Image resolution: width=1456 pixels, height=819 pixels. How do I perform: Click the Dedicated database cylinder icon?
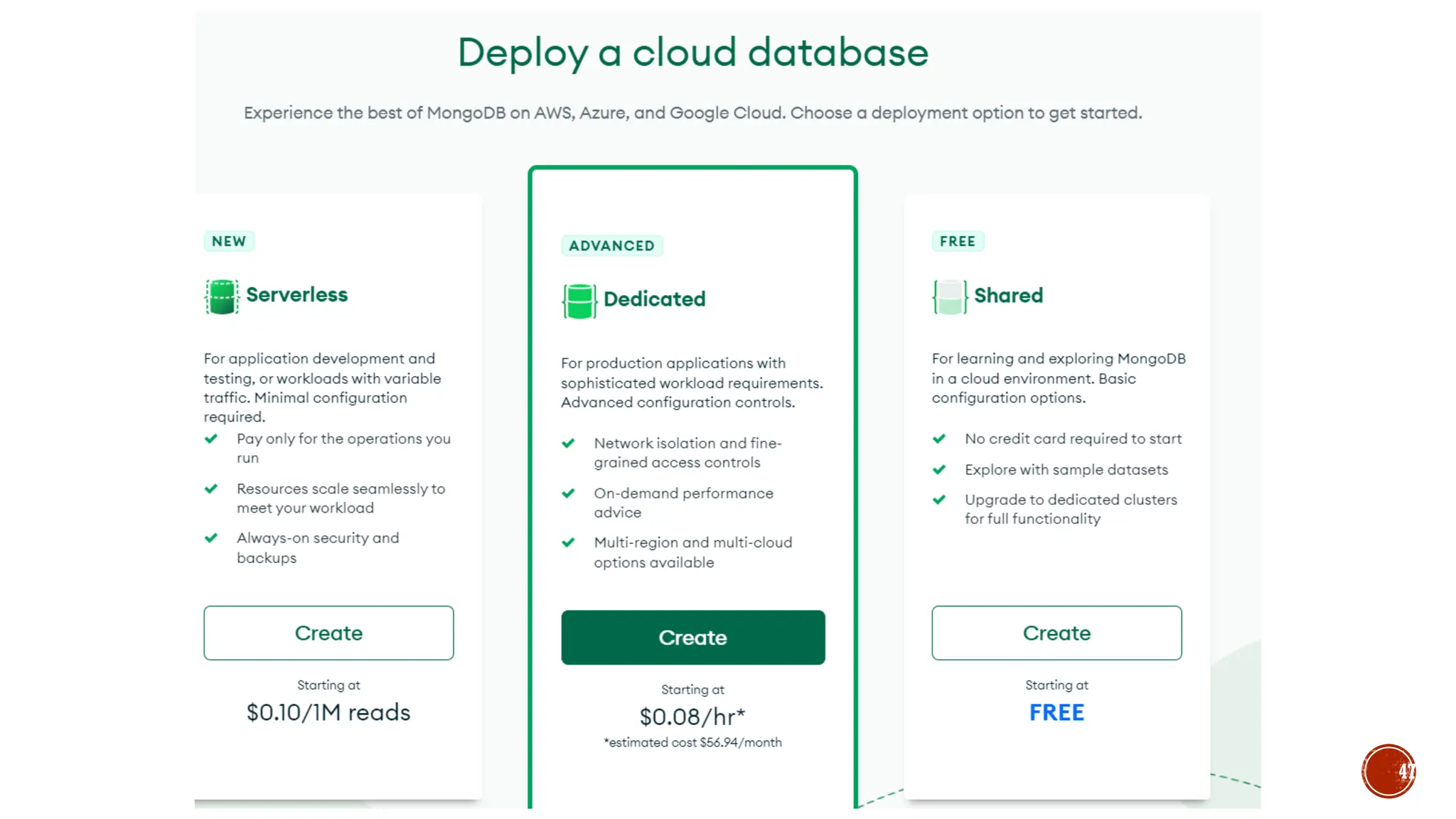point(579,301)
